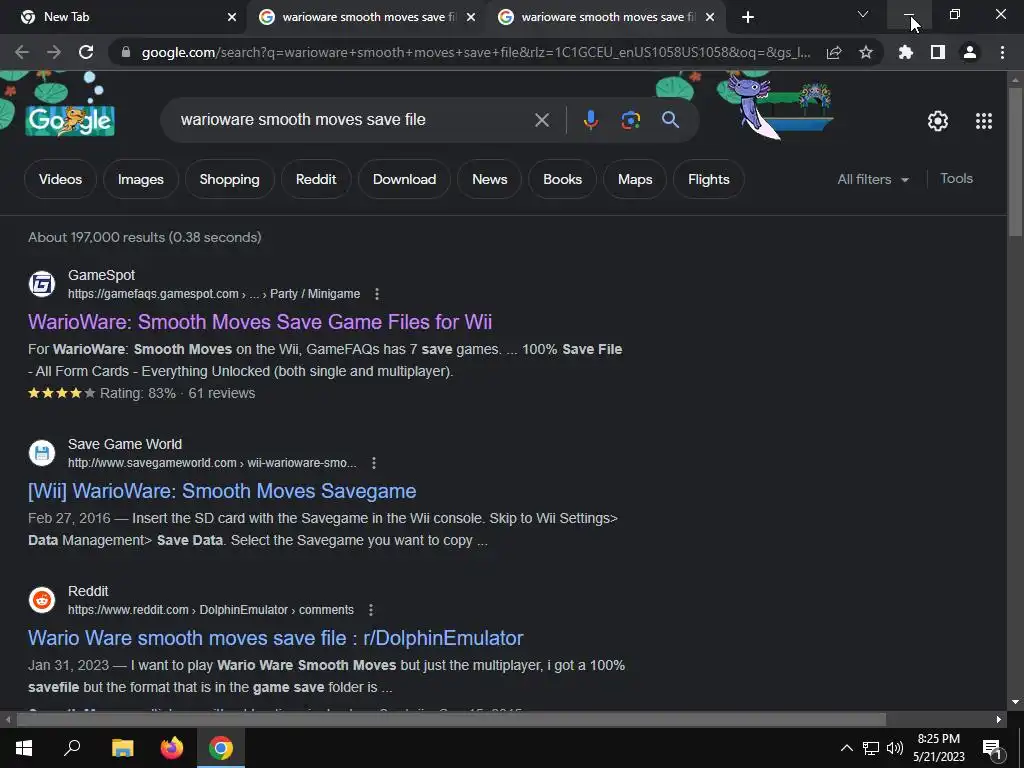Show hidden system tray icons
Screen dimensions: 1024x768
pos(846,748)
